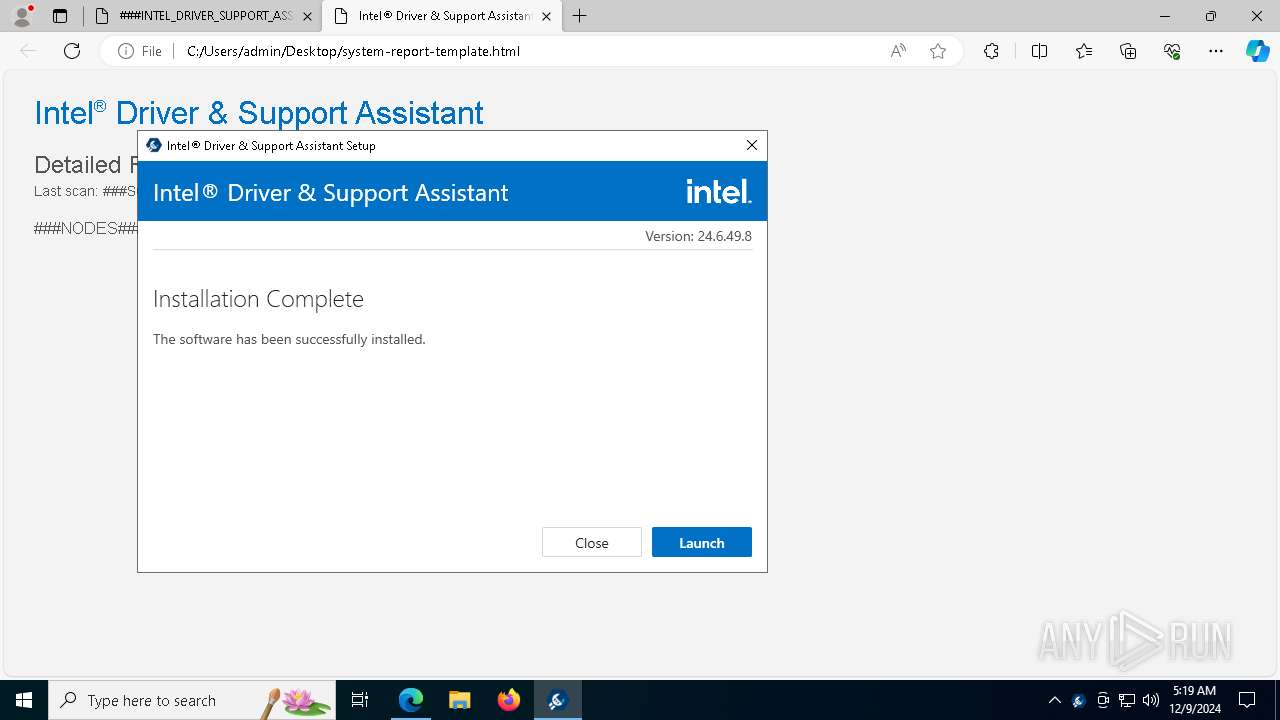Image resolution: width=1280 pixels, height=720 pixels.
Task: Open Firefox from the taskbar
Action: [509, 700]
